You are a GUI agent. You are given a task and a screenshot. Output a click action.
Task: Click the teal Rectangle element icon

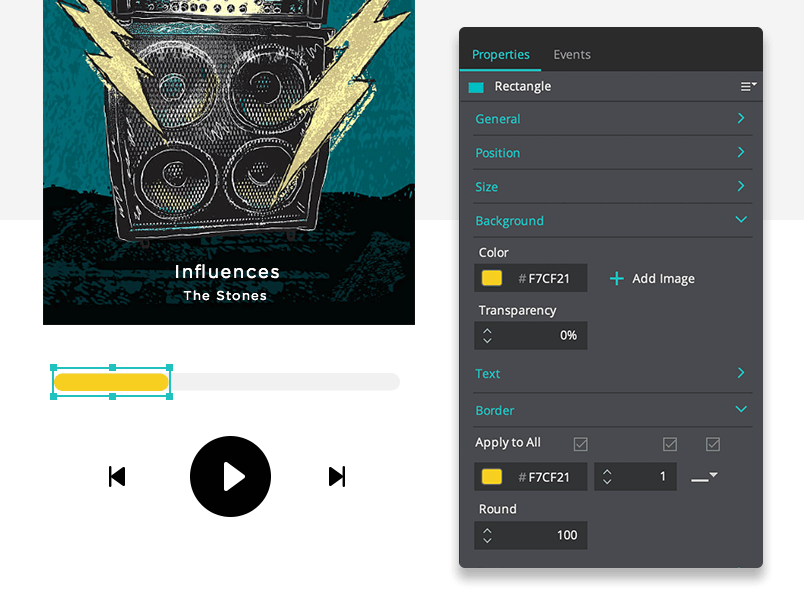[476, 87]
